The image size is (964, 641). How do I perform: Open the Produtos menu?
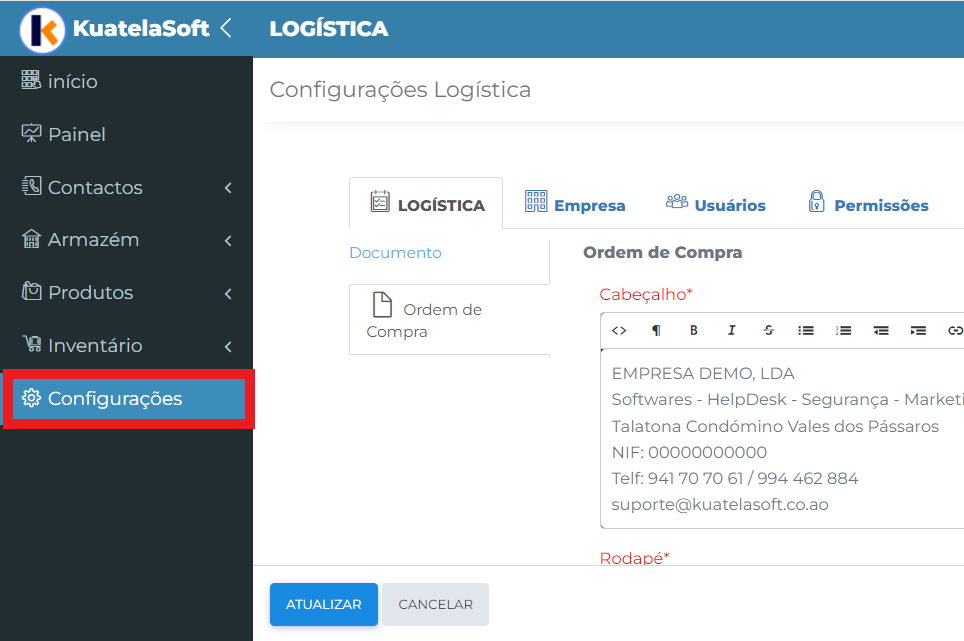(x=126, y=293)
